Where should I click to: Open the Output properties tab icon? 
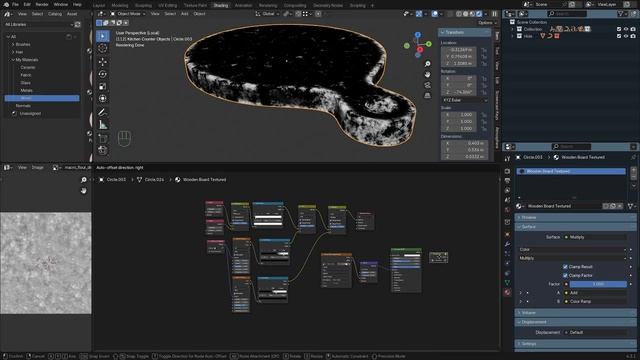pos(507,180)
